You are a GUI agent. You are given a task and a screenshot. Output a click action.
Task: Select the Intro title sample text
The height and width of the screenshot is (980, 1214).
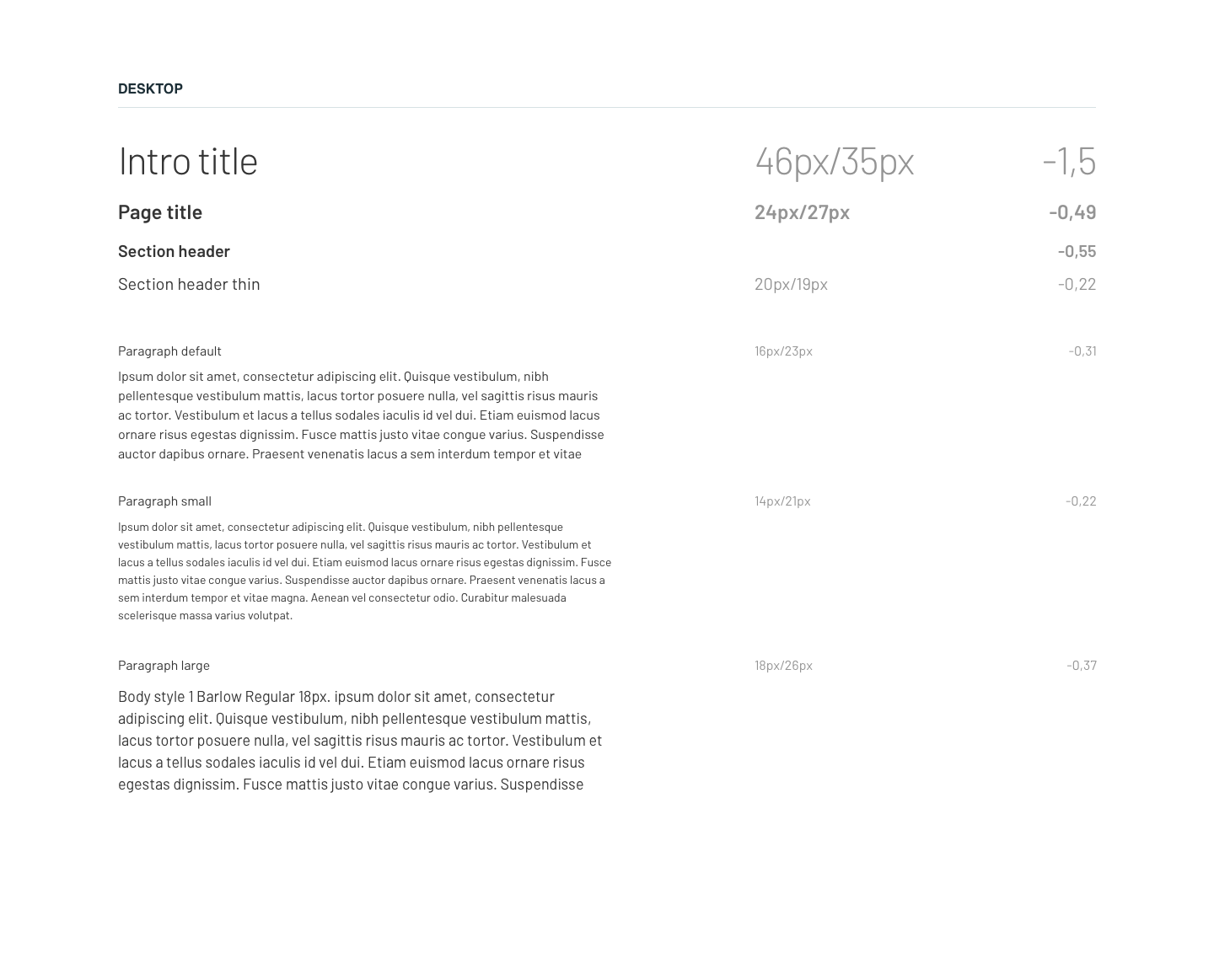pos(188,160)
